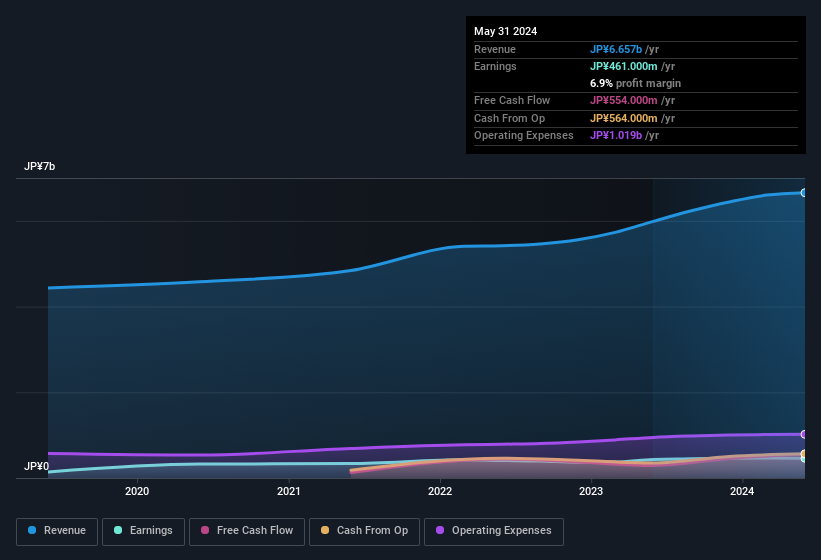Click the JP¥7b y-axis label

pos(39,166)
